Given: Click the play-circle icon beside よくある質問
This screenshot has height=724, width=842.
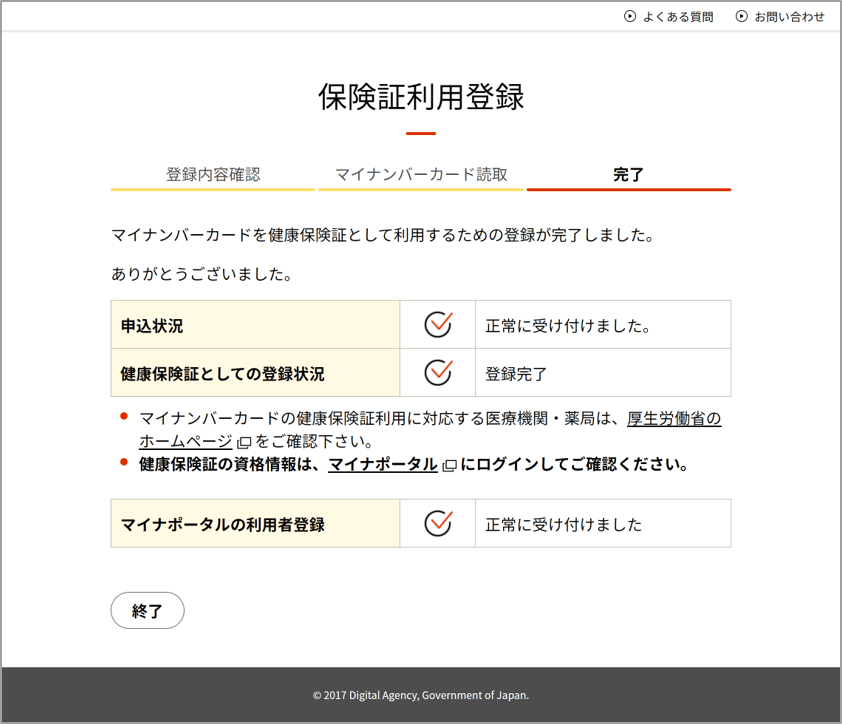Looking at the screenshot, I should pos(630,17).
